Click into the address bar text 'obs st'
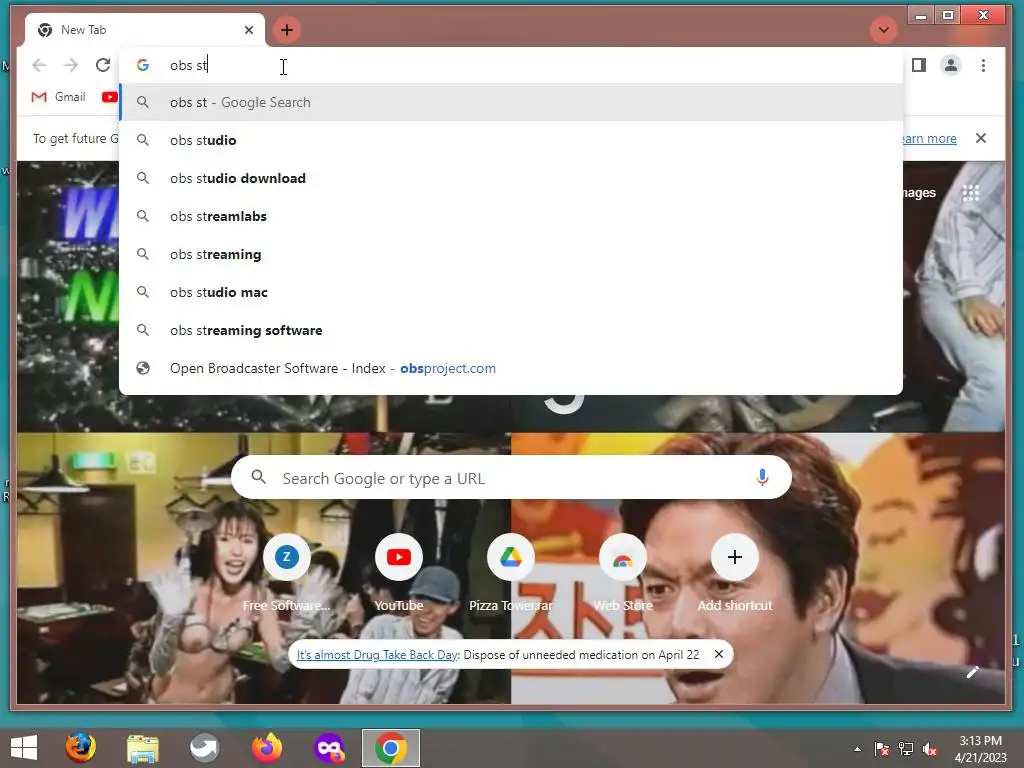This screenshot has height=768, width=1024. coord(189,65)
